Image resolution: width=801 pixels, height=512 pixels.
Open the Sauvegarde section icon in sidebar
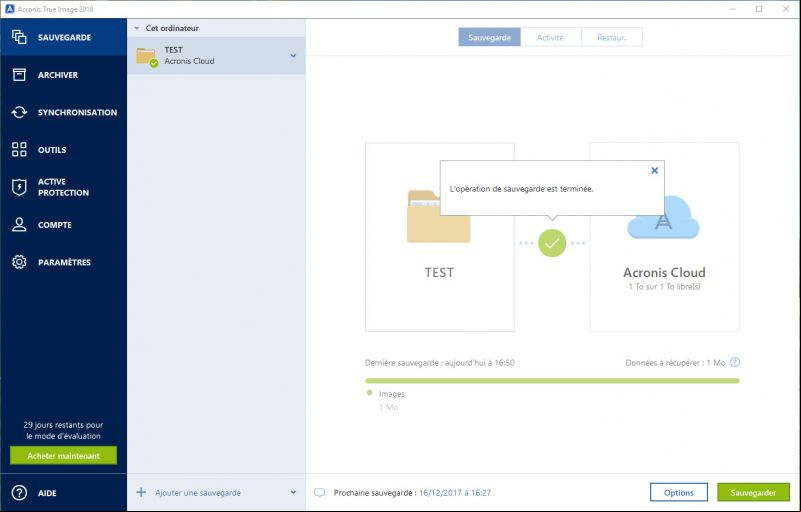click(19, 37)
